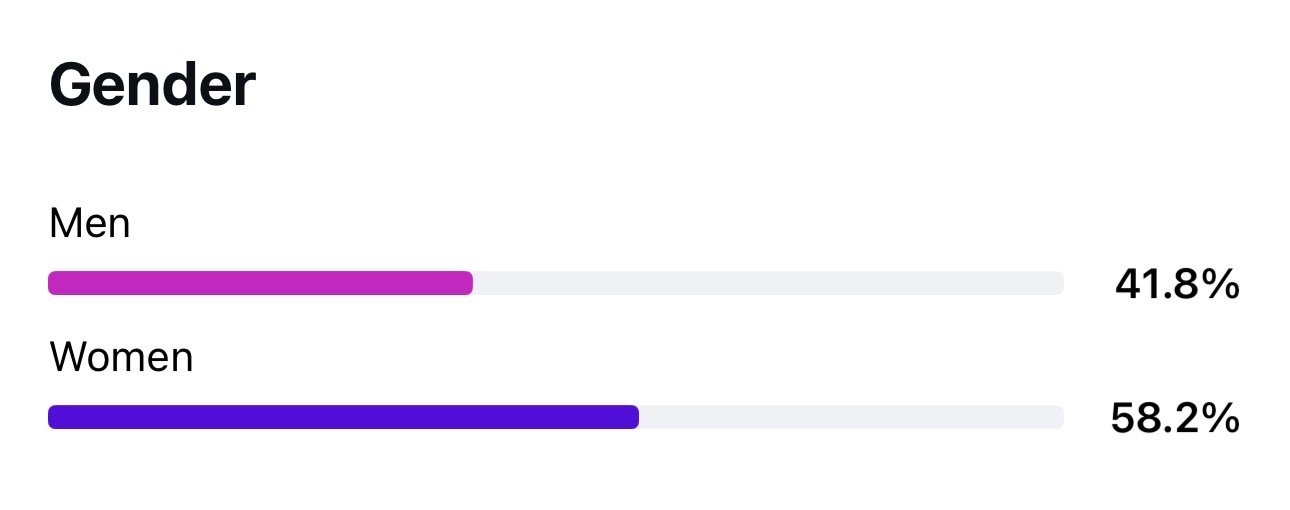Image resolution: width=1290 pixels, height=510 pixels.
Task: Click the magenta filled Men bar
Action: click(x=260, y=283)
